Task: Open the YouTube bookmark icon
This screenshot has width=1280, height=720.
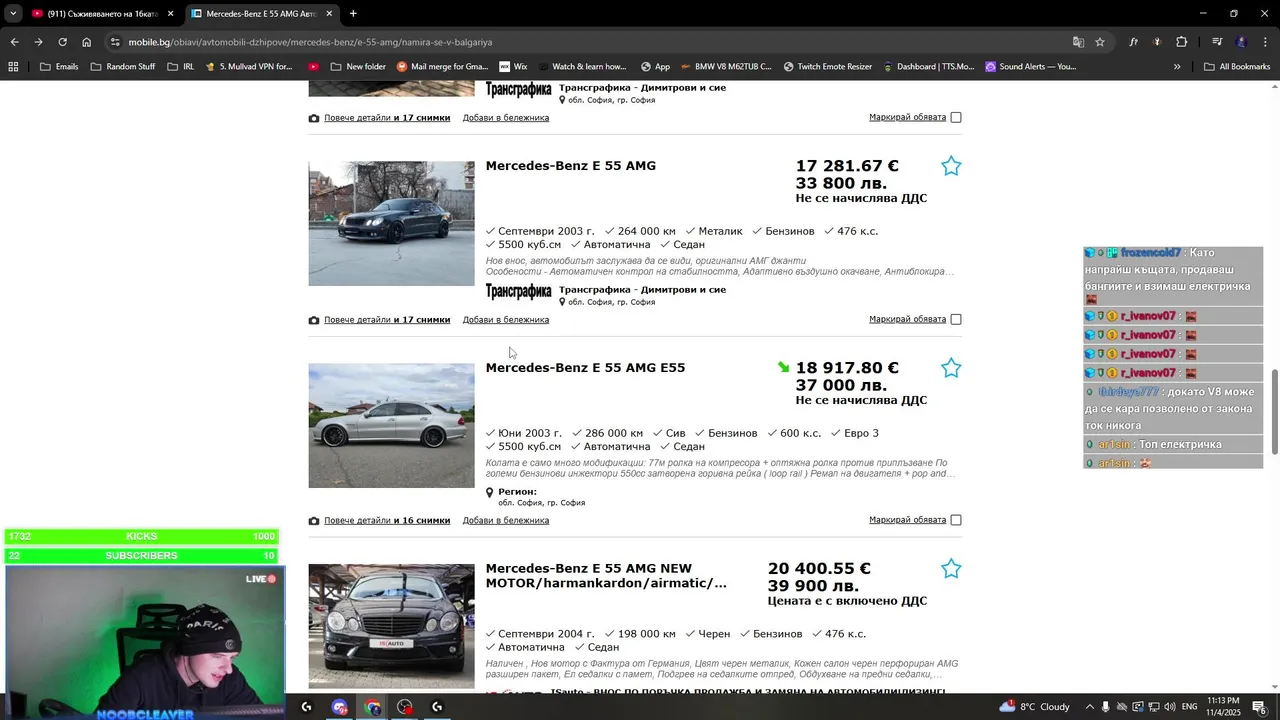Action: [314, 67]
